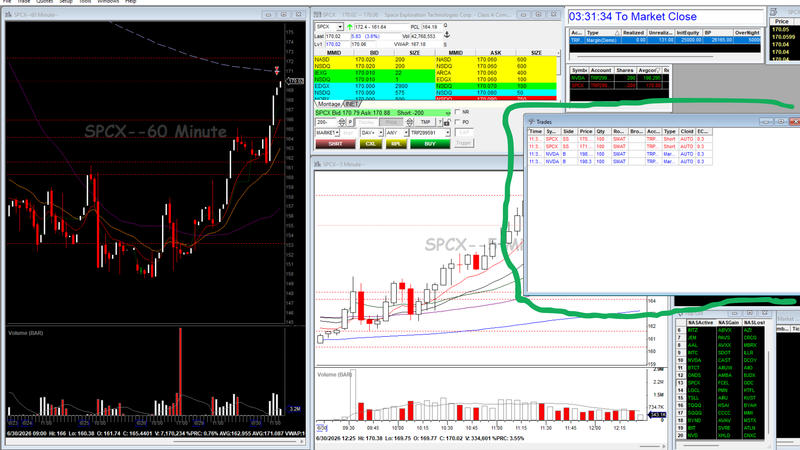Click the sort arrow on the Type column header
Image resolution: width=800 pixels, height=450 pixels.
click(x=617, y=33)
